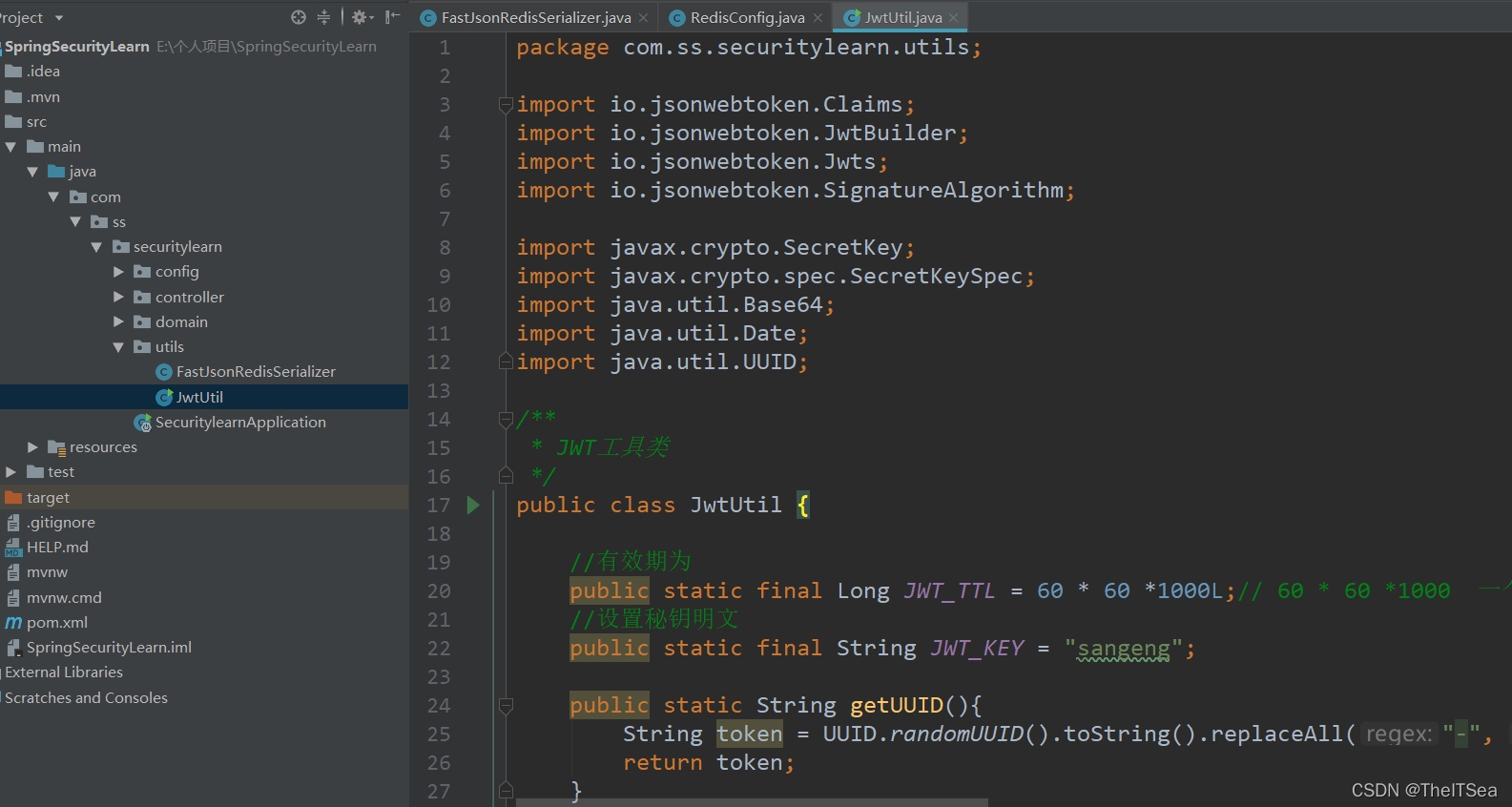Viewport: 1512px width, 807px height.
Task: Fold the getUUID method at line 24
Action: pyautogui.click(x=506, y=706)
